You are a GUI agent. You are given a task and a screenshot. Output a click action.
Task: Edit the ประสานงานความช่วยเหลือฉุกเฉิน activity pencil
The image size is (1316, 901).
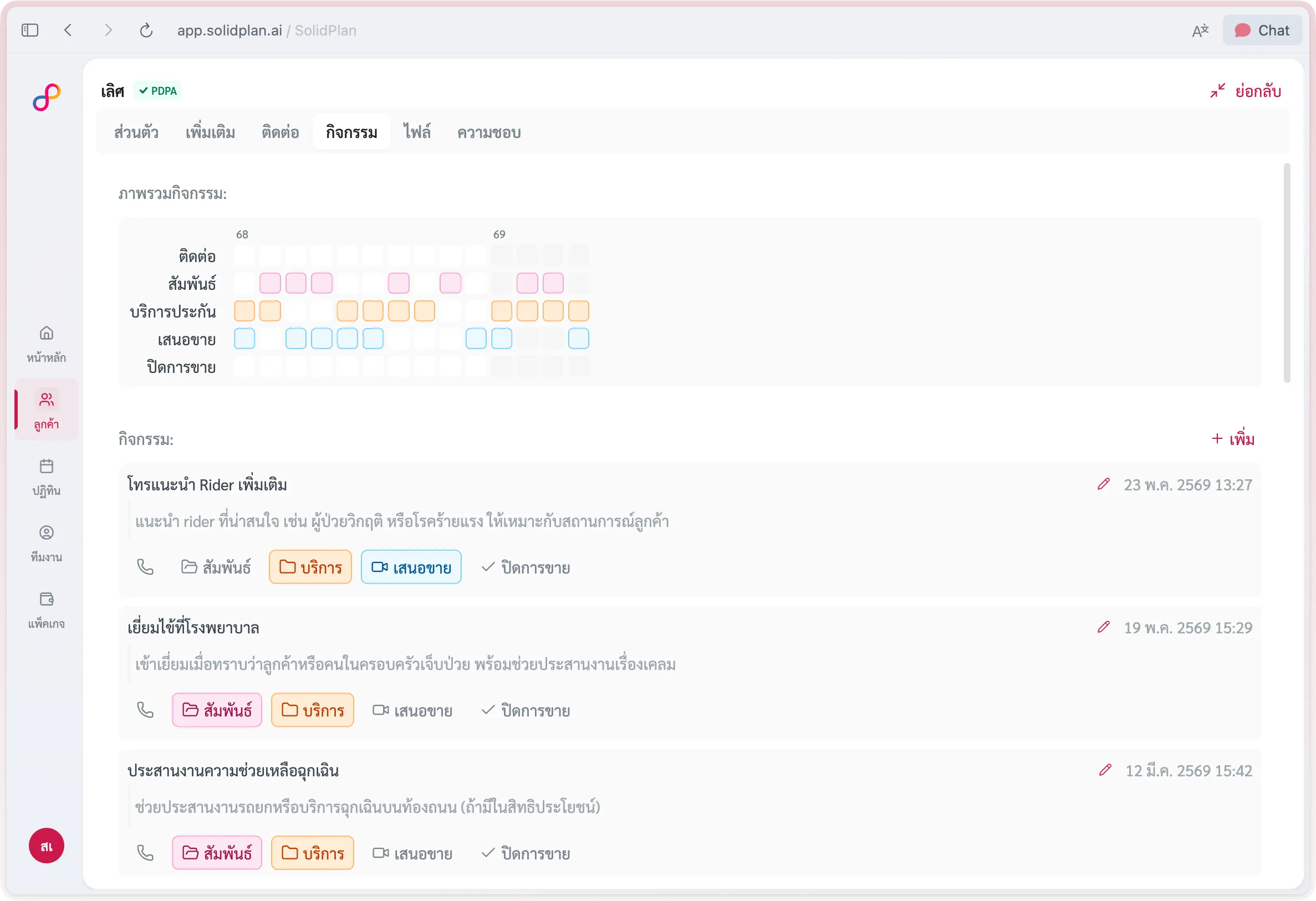point(1105,770)
